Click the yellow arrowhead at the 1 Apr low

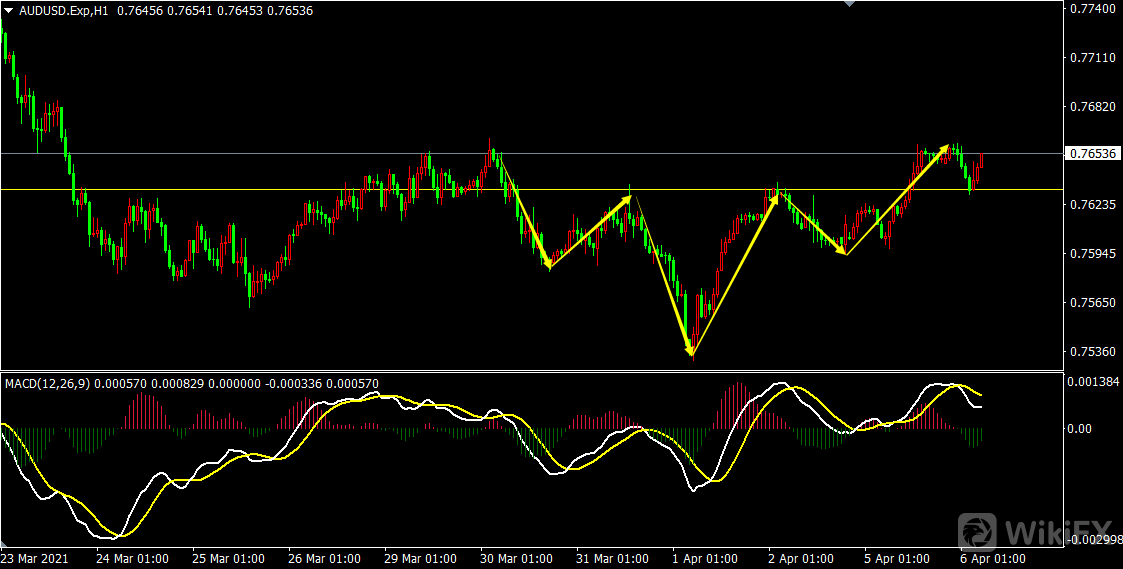point(690,349)
